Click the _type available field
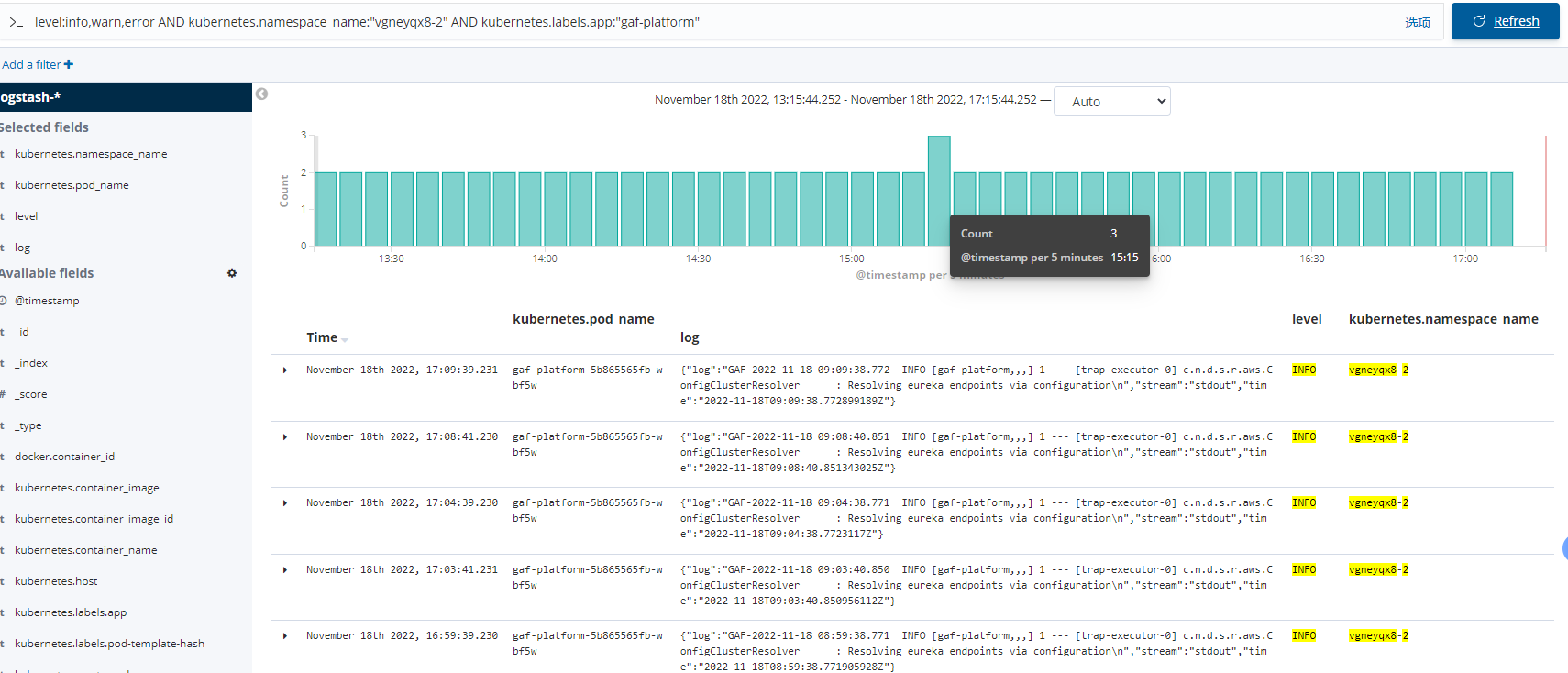Viewport: 1568px width, 673px height. tap(28, 425)
